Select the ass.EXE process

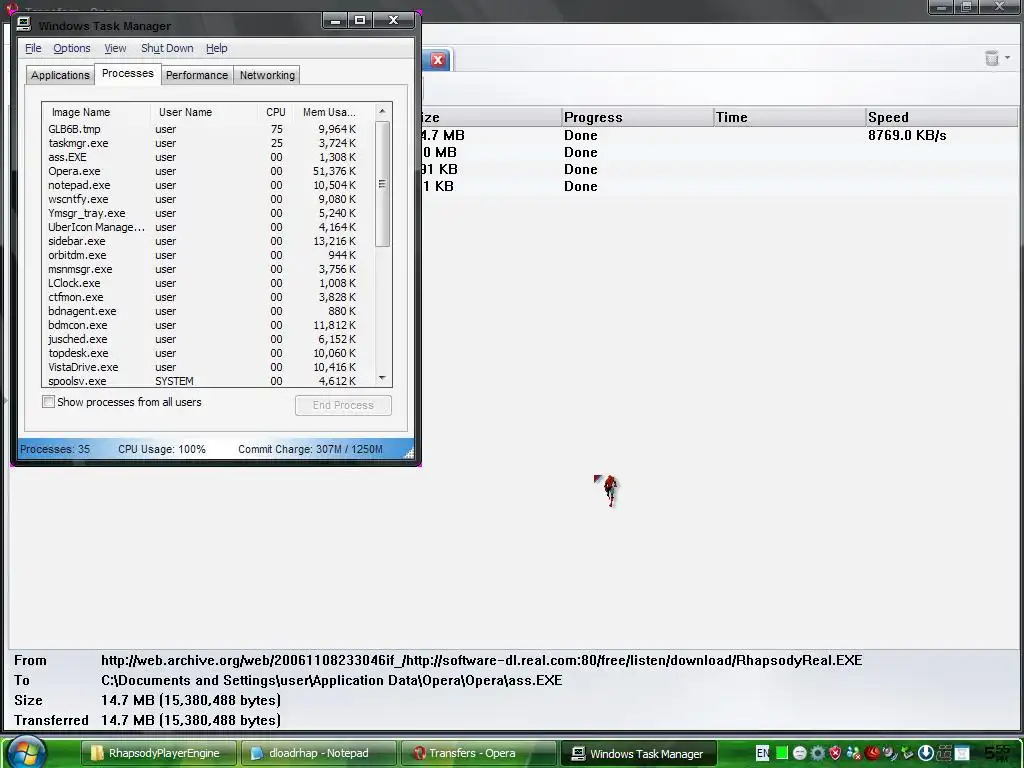[208, 157]
